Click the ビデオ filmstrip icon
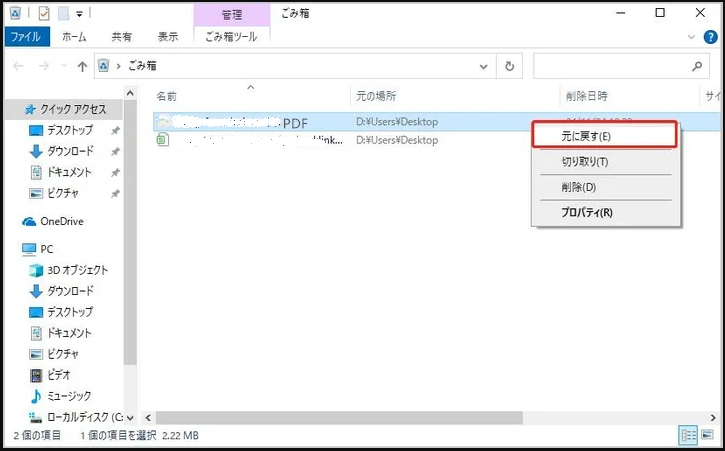This screenshot has height=451, width=725. [x=36, y=375]
